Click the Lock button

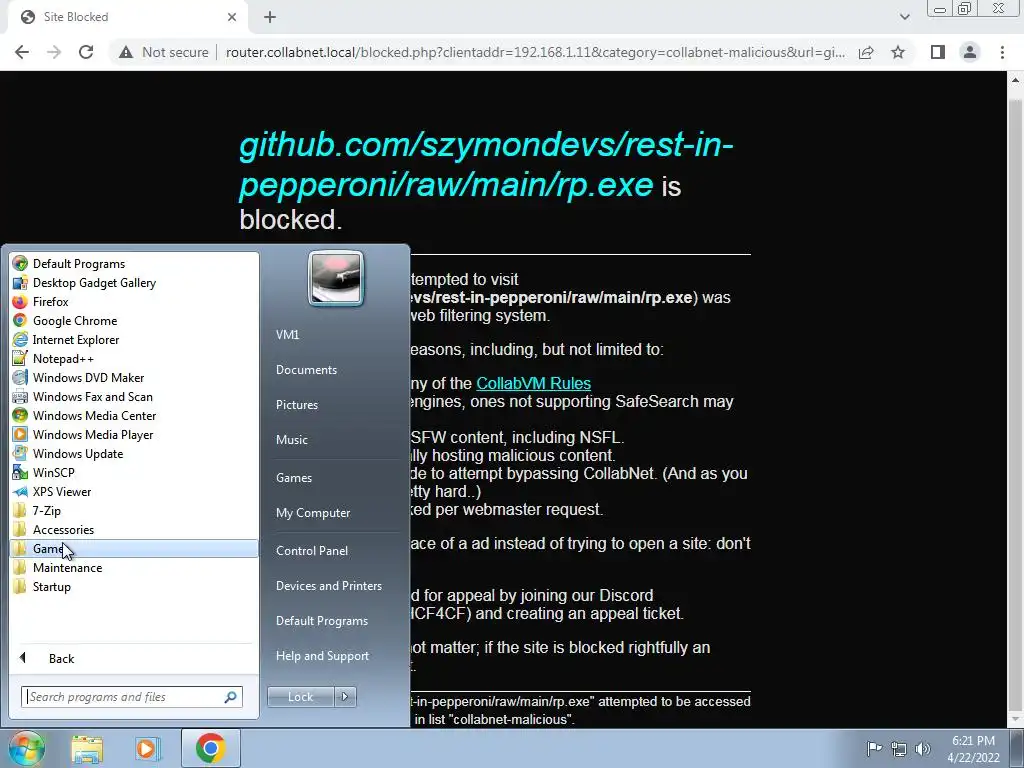coord(300,697)
